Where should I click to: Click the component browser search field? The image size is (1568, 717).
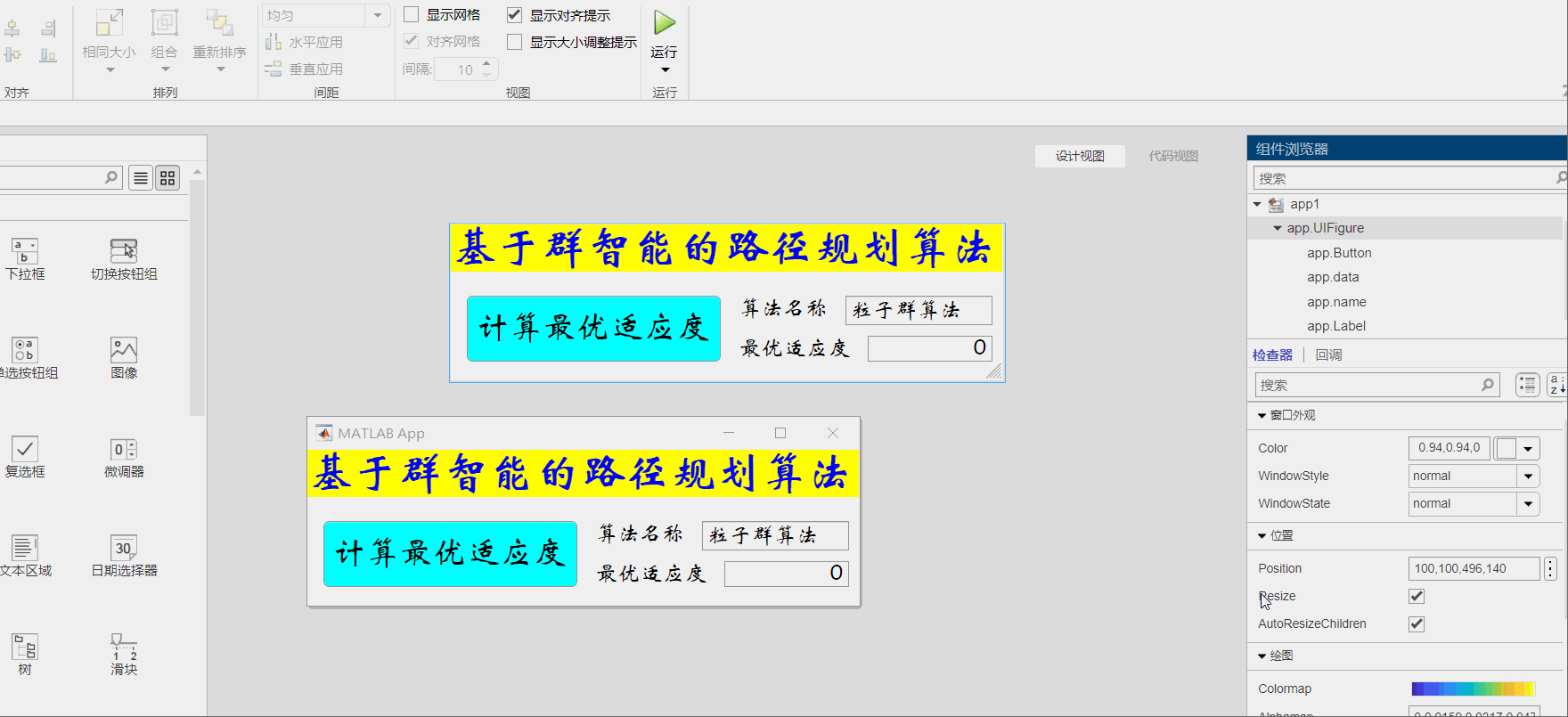pyautogui.click(x=1409, y=178)
